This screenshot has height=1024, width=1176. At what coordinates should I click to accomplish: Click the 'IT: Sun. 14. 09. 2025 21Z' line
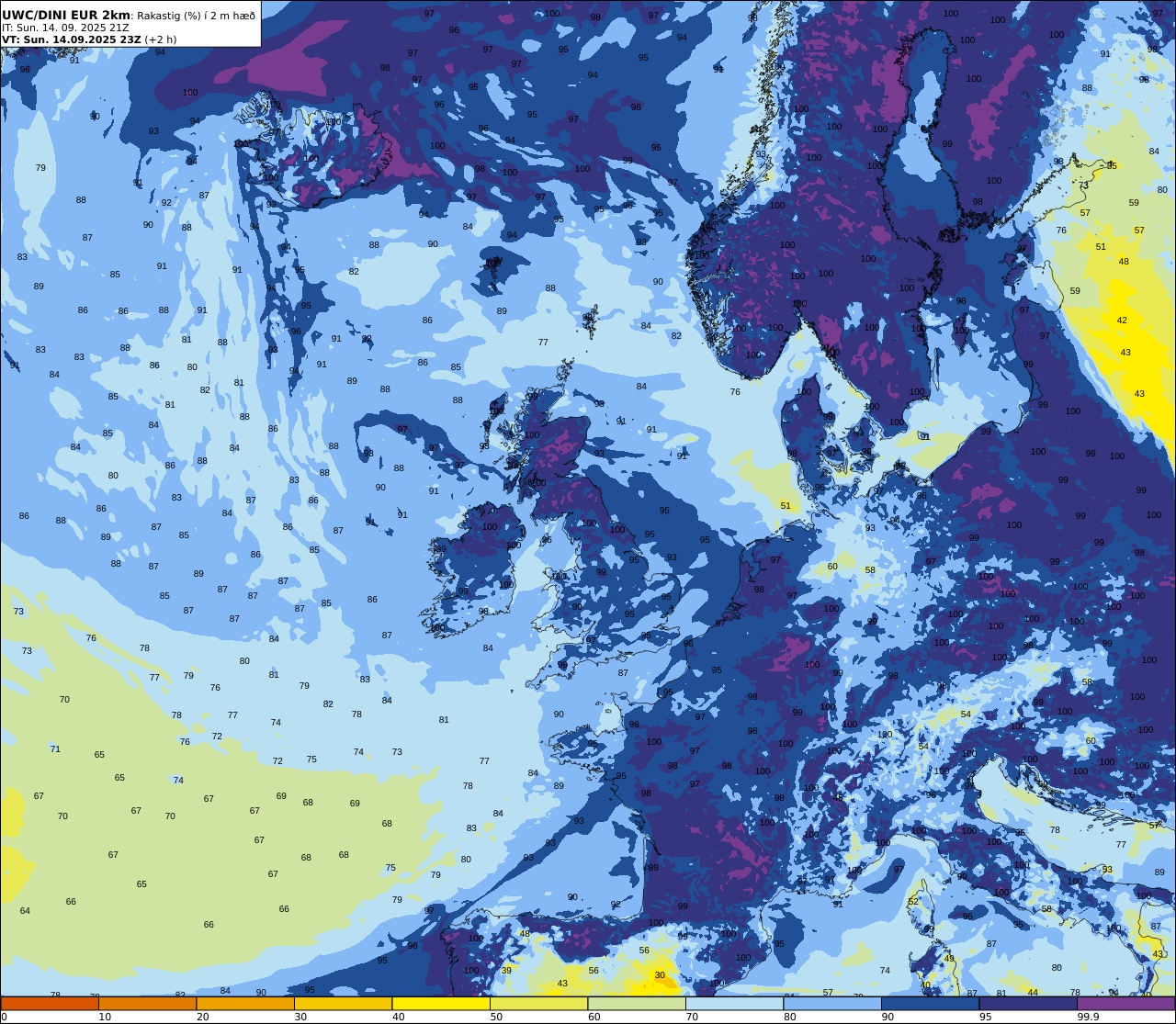[x=65, y=28]
